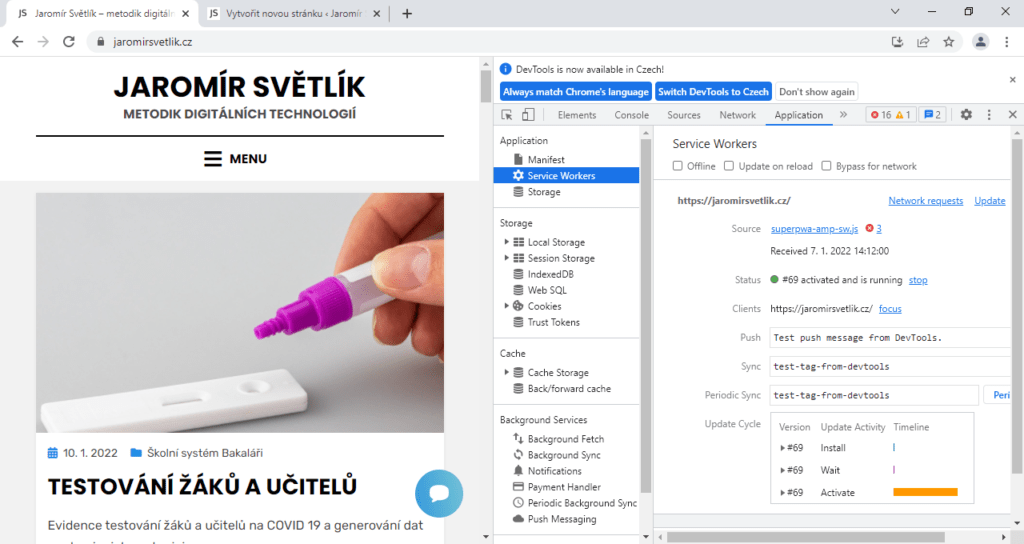Bookmark this page with star icon
Viewport: 1024px width, 544px height.
click(x=948, y=42)
